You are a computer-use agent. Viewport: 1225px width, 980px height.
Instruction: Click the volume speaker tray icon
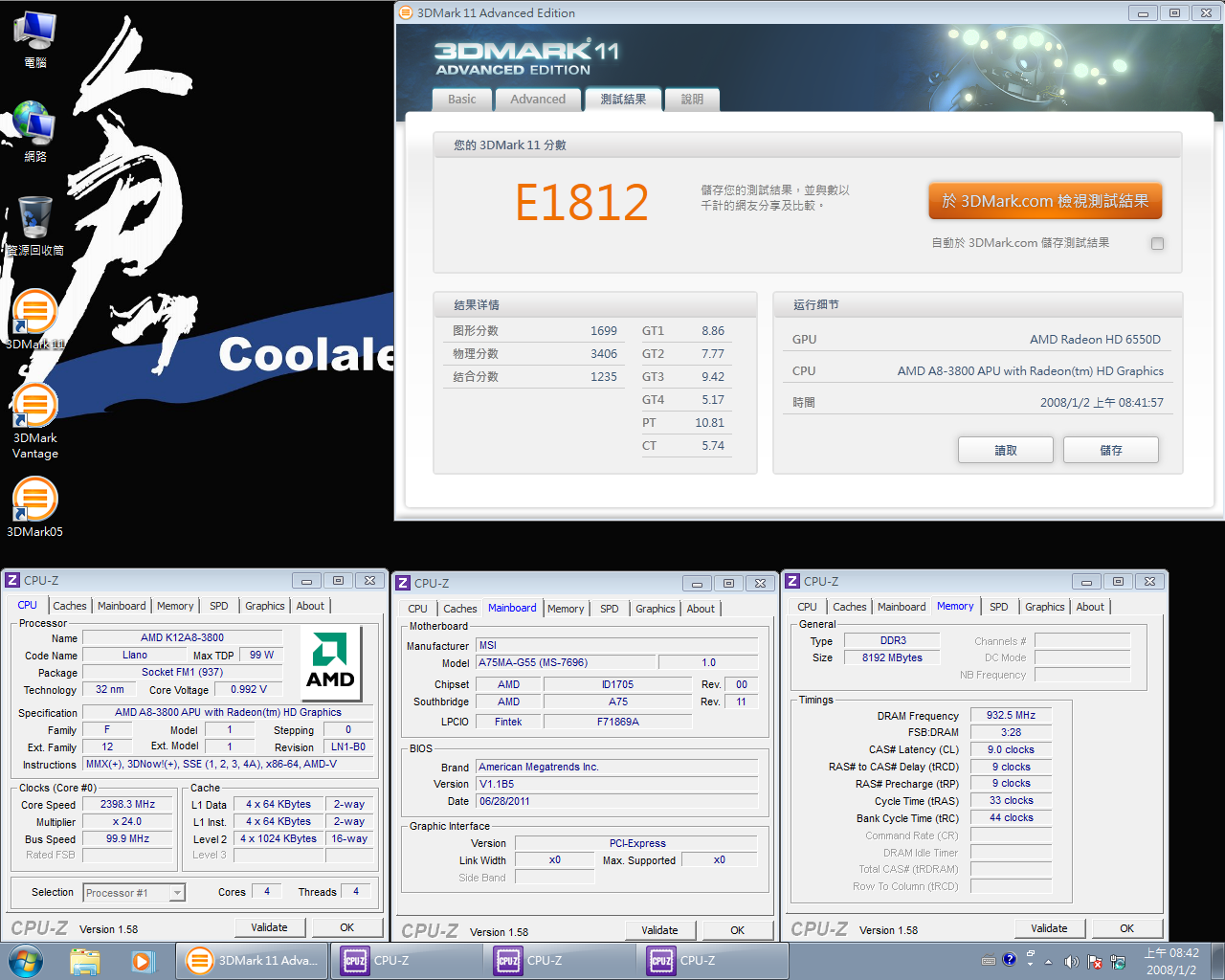click(x=1071, y=962)
